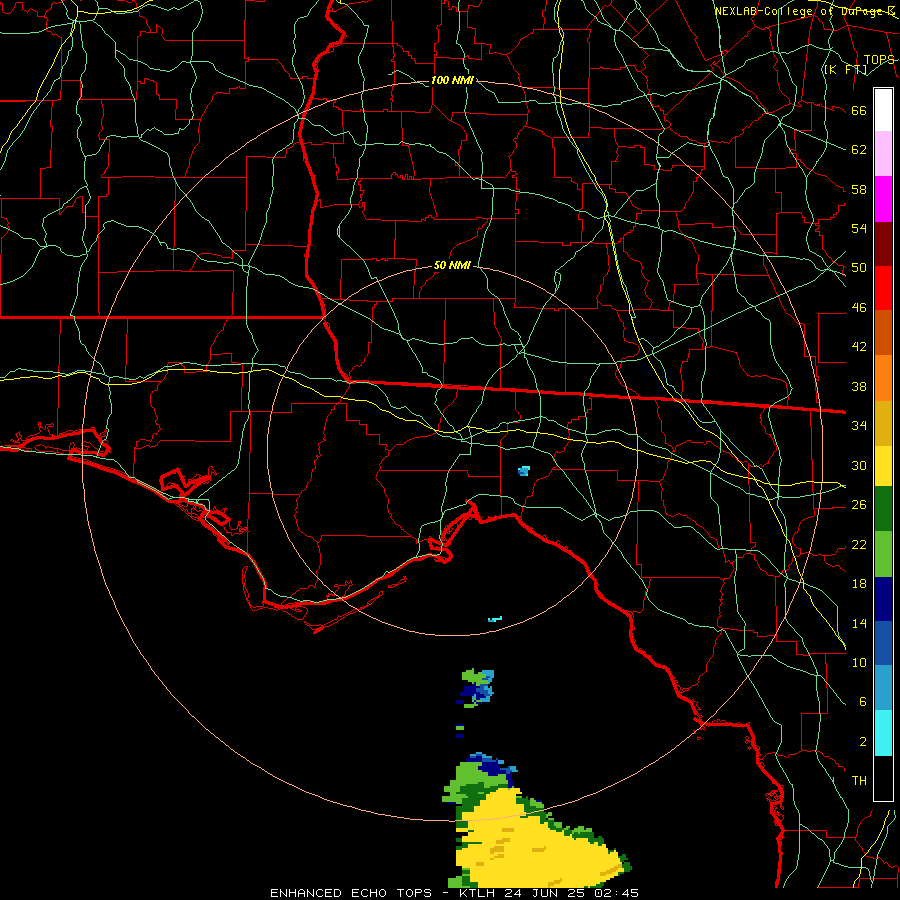Click the '58' legend value

tap(859, 189)
